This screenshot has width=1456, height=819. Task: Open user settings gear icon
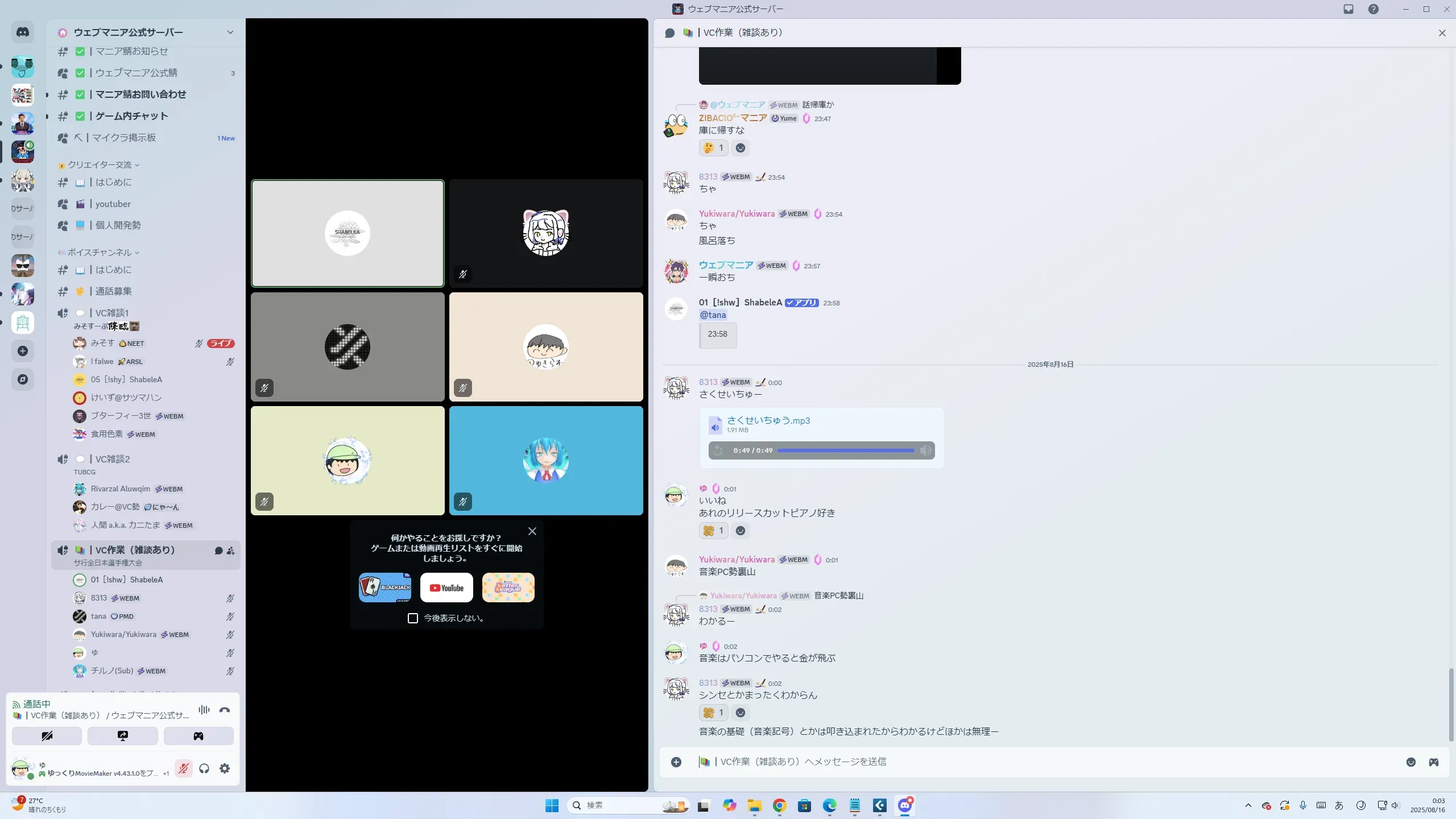click(x=225, y=768)
